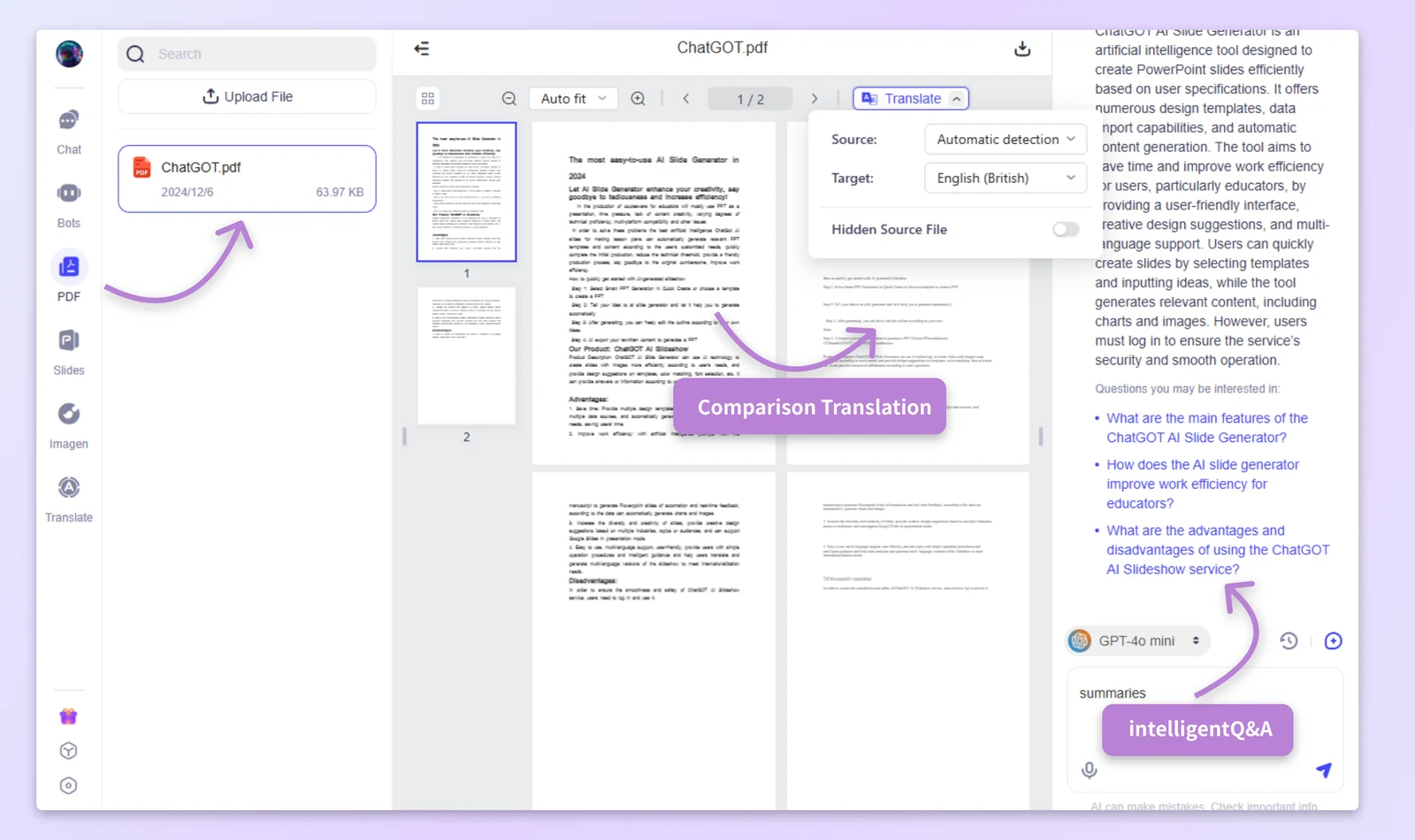Viewport: 1415px width, 840px height.
Task: Open the Slides tool from the sidebar
Action: (x=68, y=350)
